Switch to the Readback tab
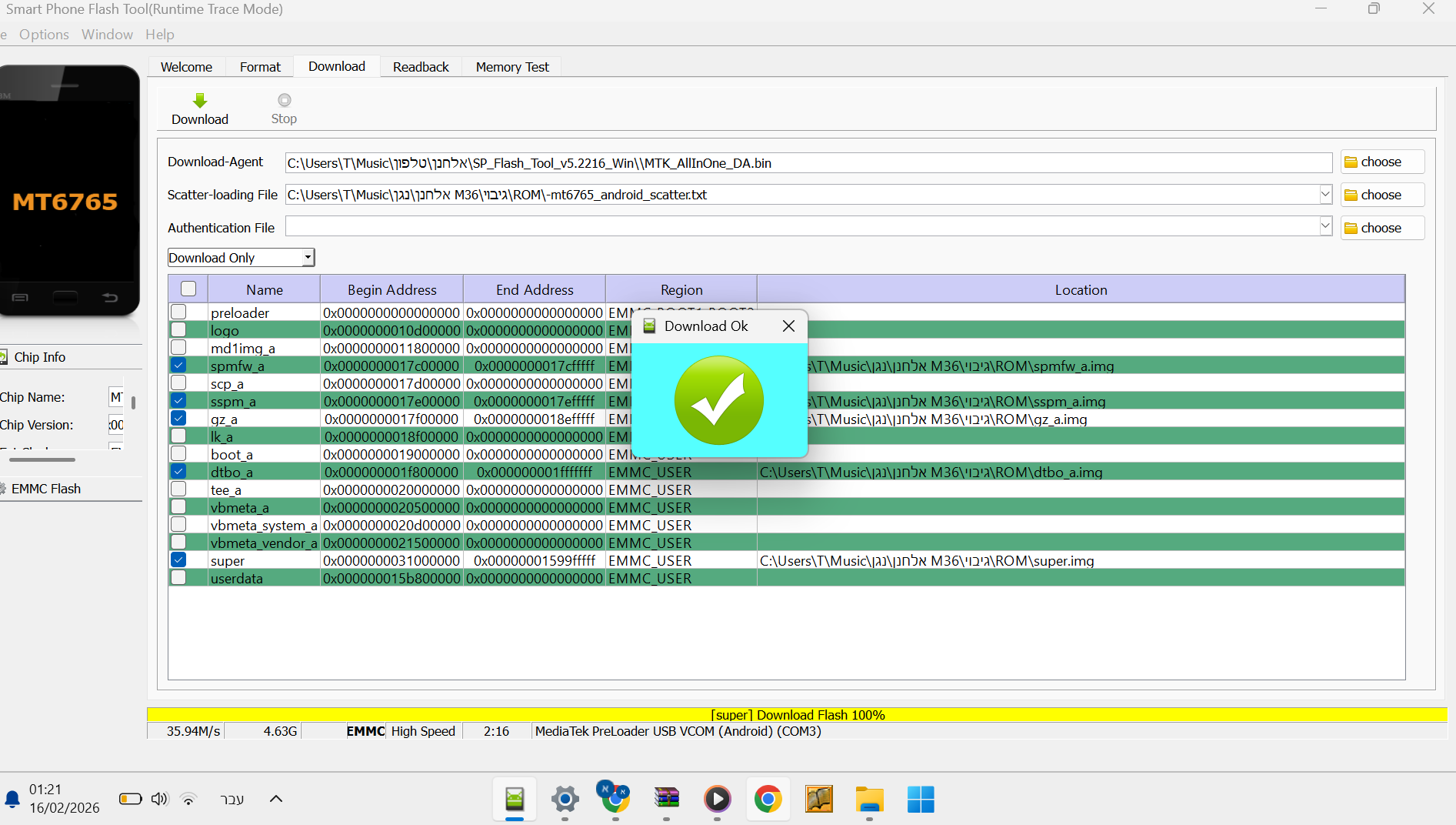Image resolution: width=1456 pixels, height=825 pixels. pyautogui.click(x=421, y=67)
